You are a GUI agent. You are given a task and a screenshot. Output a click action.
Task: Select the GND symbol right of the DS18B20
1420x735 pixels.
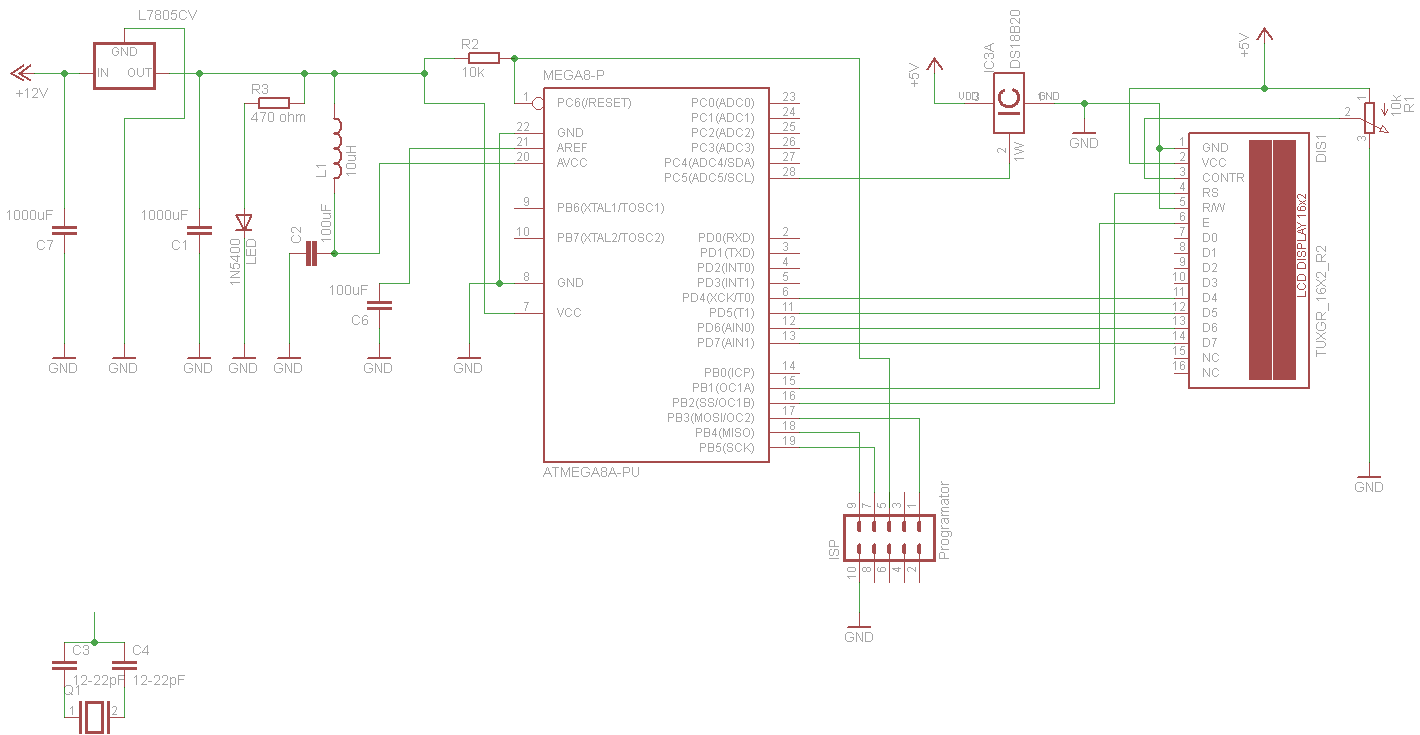[x=1084, y=136]
